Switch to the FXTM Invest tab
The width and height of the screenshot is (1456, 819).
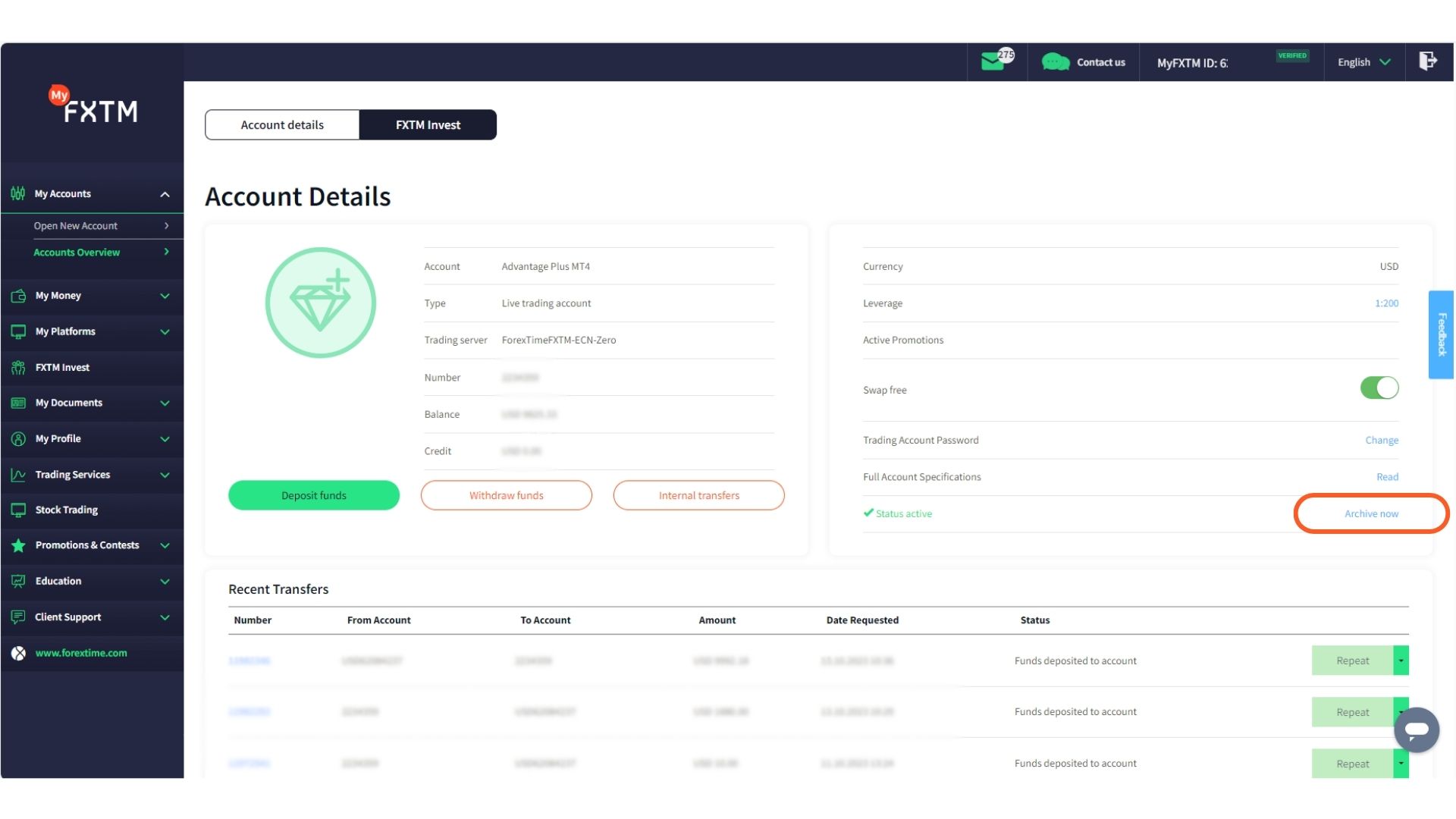pos(428,125)
